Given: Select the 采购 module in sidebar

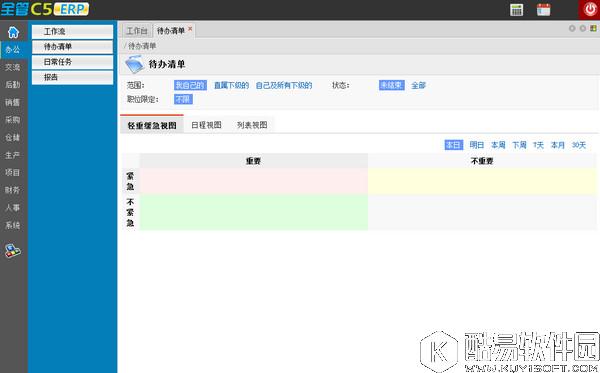Looking at the screenshot, I should (13, 120).
